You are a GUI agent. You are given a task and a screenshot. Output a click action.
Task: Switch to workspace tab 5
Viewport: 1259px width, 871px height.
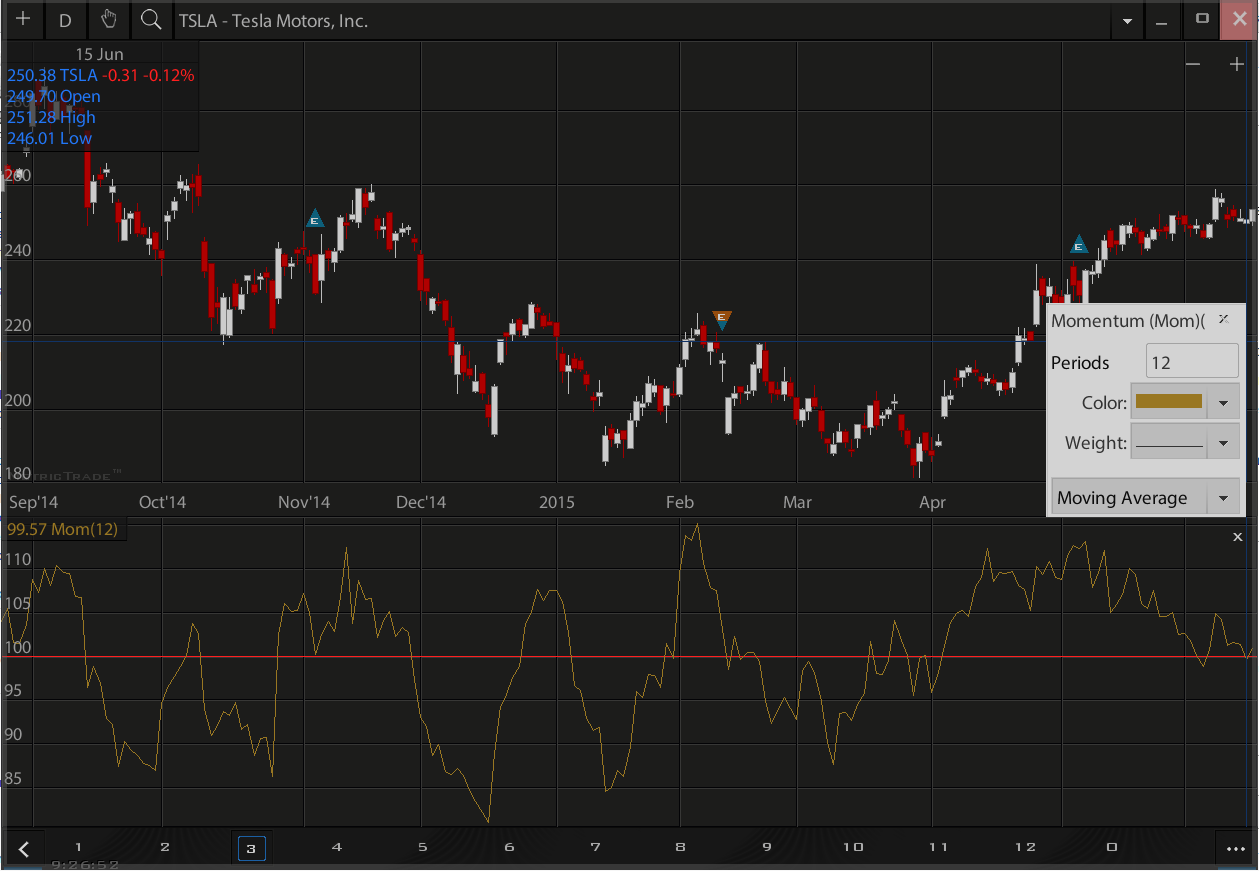[423, 847]
